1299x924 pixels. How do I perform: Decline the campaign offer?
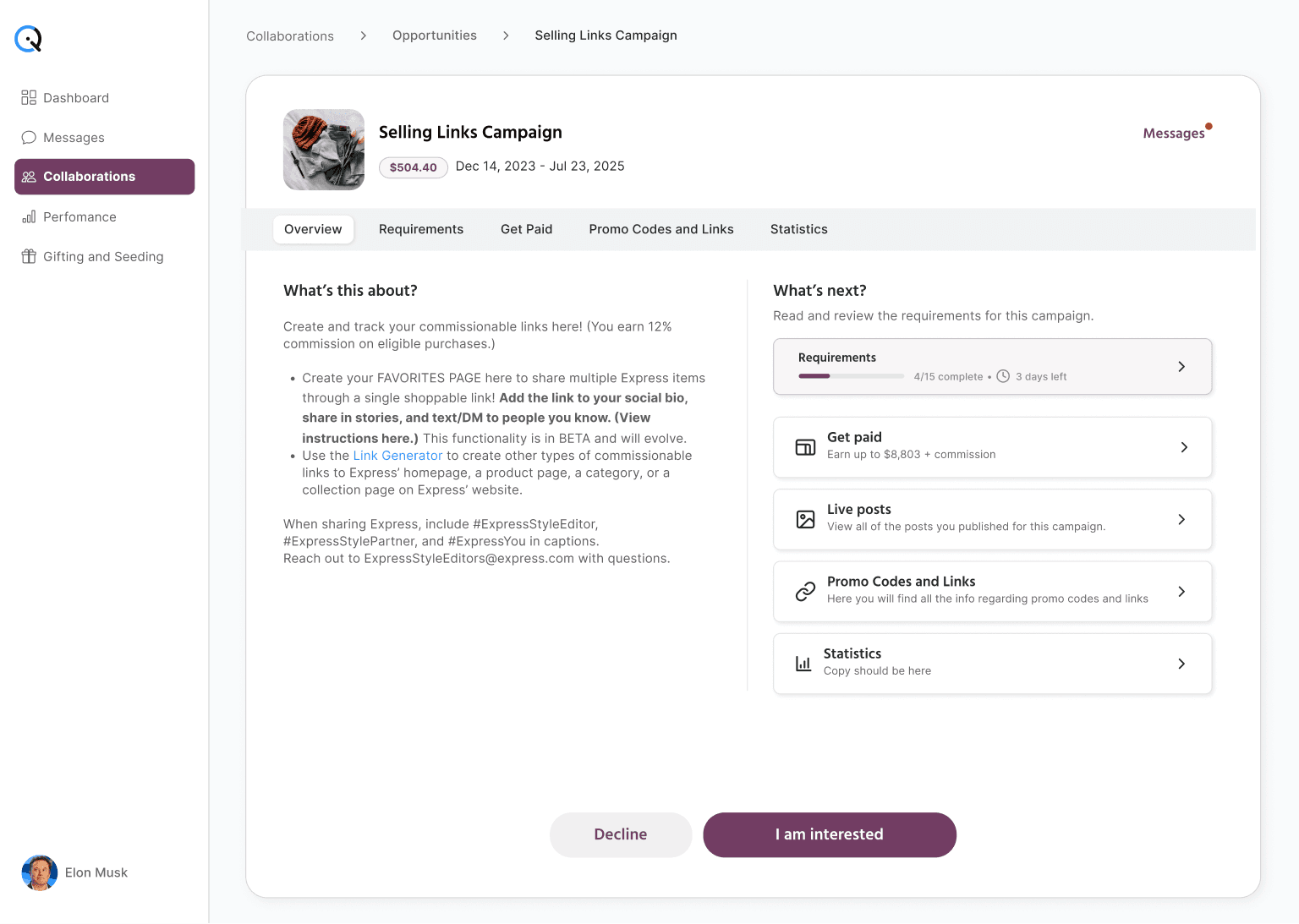(x=621, y=834)
